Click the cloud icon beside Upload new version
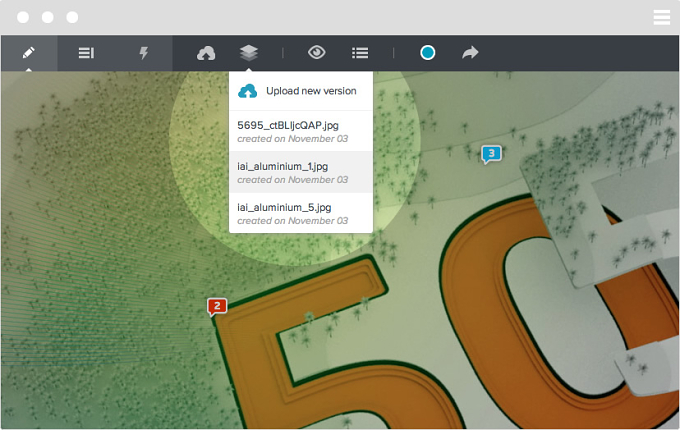Image resolution: width=680 pixels, height=430 pixels. (248, 91)
